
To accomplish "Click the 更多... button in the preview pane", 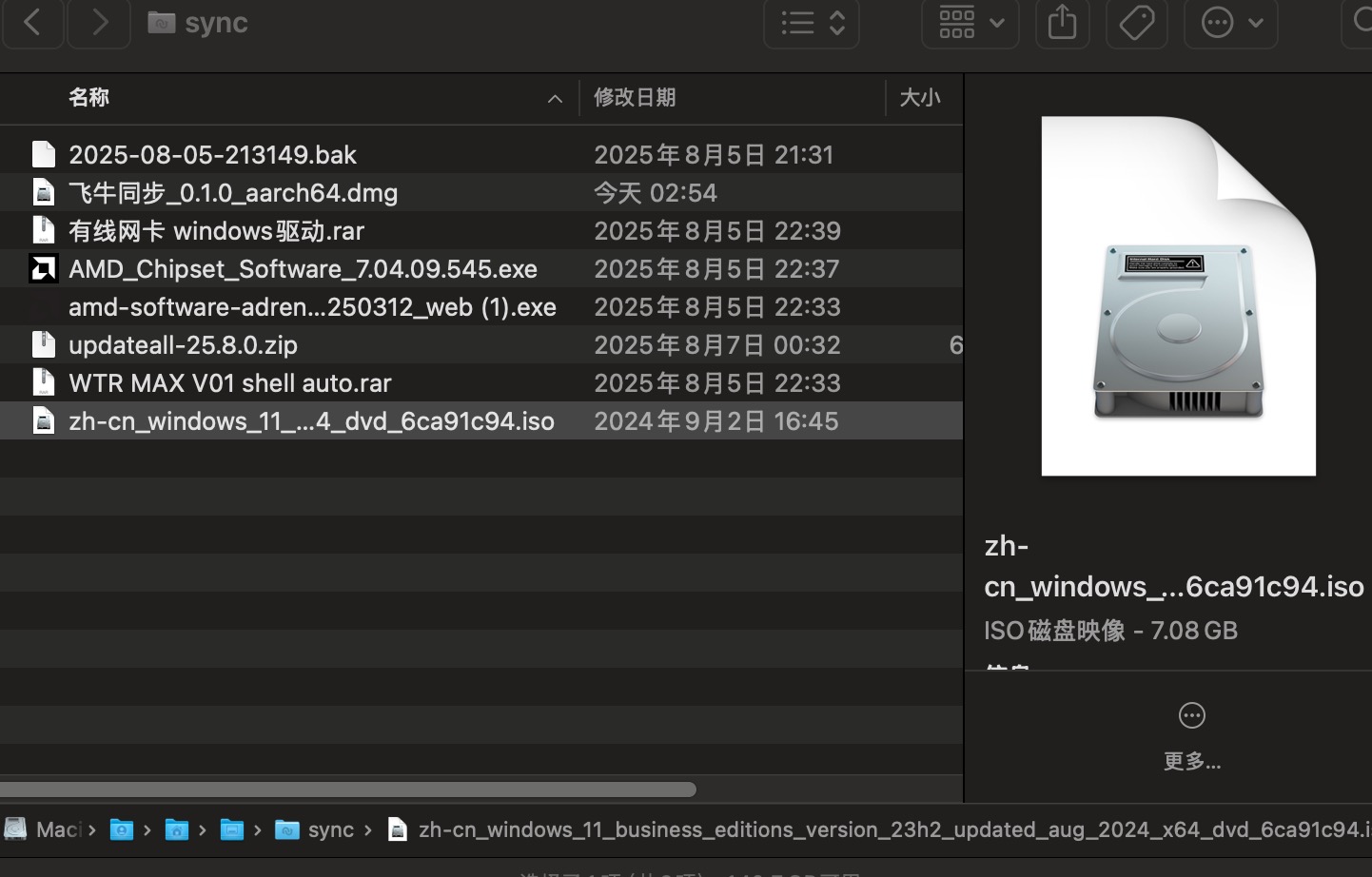I will 1192,735.
